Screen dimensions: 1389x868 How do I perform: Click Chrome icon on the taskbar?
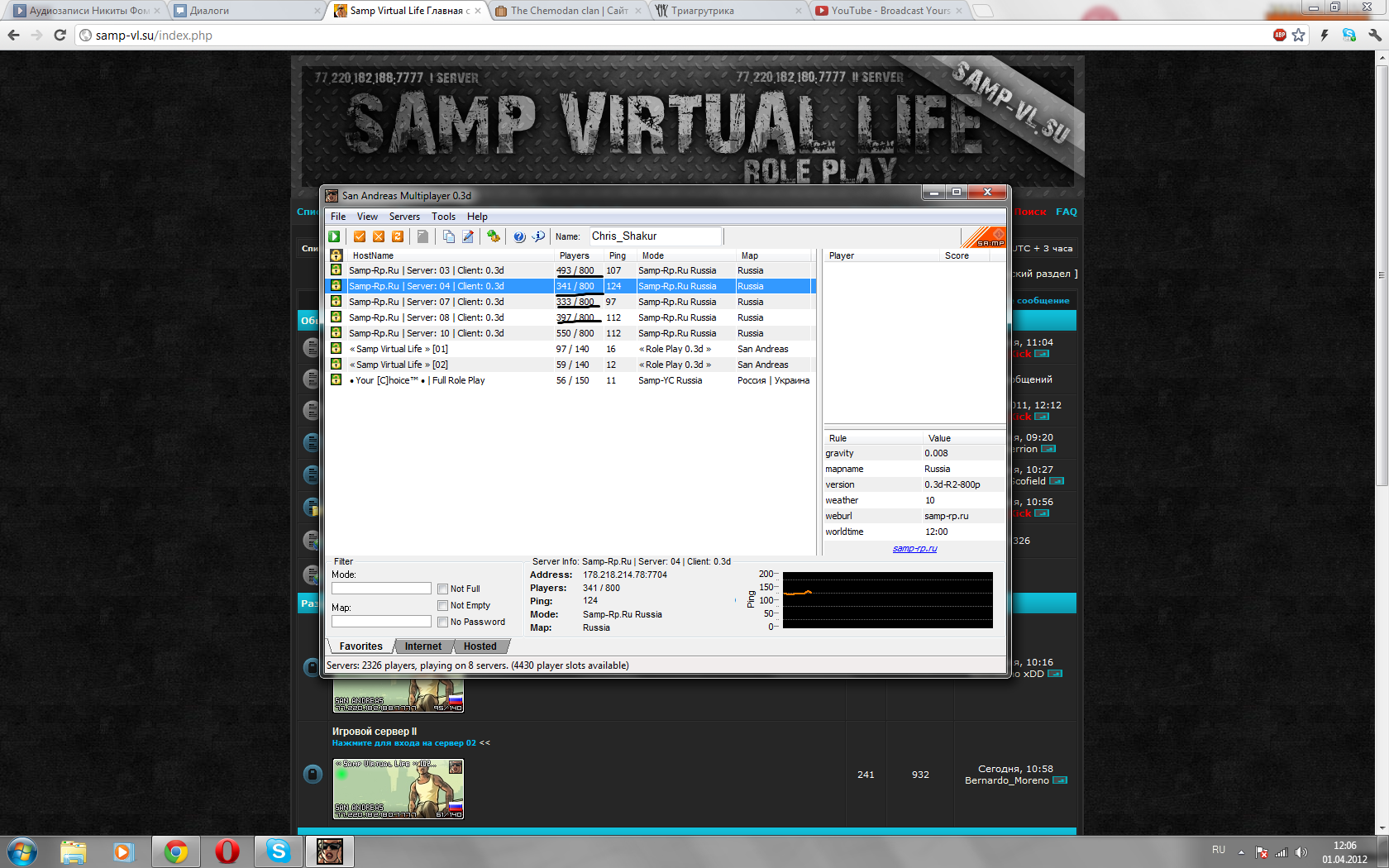[x=175, y=851]
